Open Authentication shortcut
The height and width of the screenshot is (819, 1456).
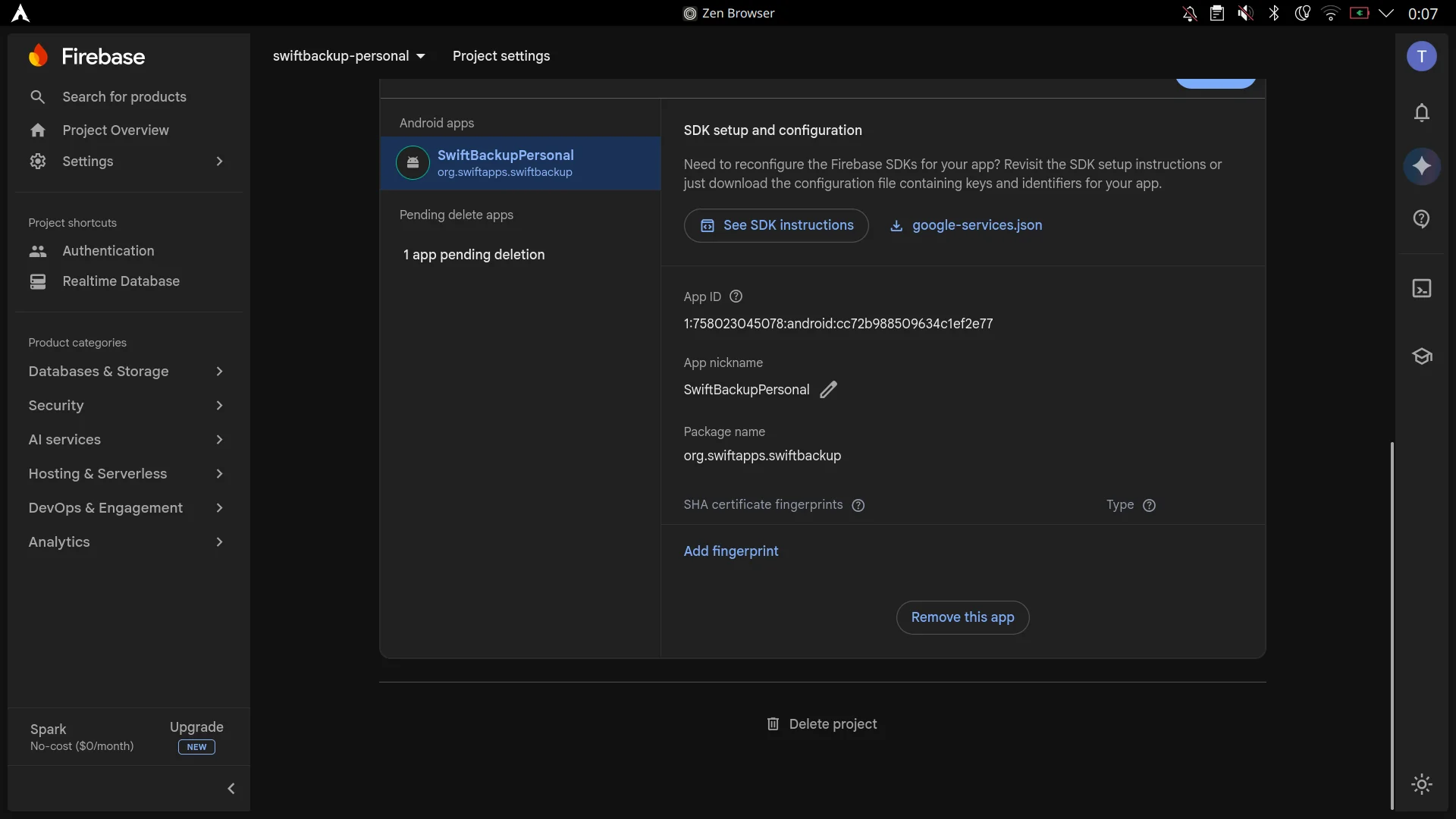[108, 251]
